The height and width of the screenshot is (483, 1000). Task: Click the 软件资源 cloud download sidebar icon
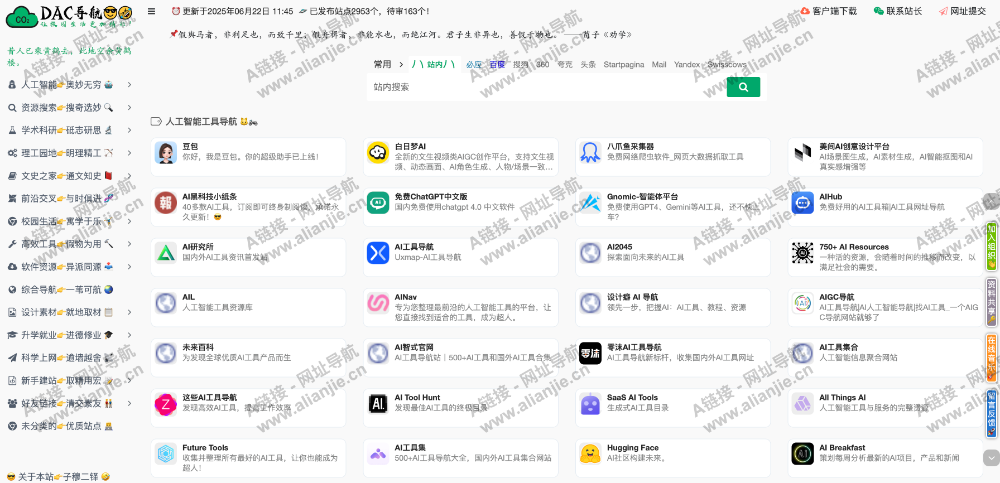click(11, 267)
